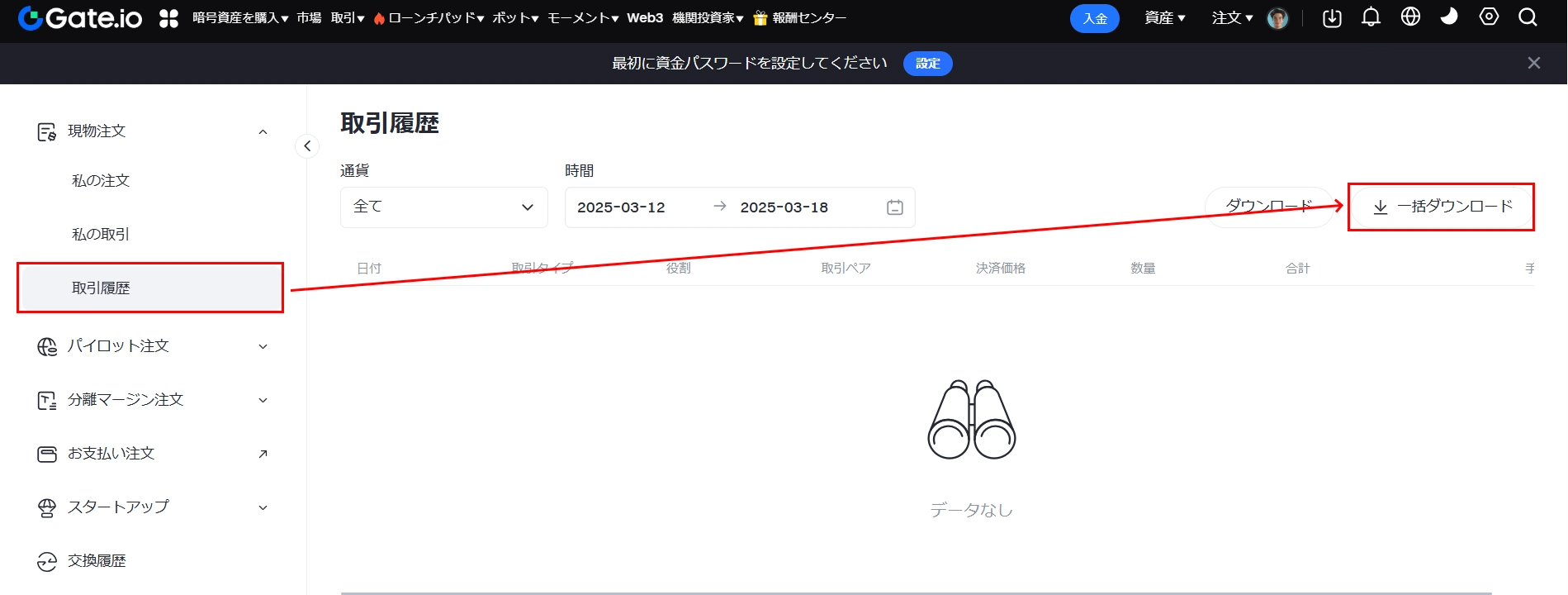Click the horizontal scrollbar below table
This screenshot has width=1568, height=595.
[x=917, y=593]
